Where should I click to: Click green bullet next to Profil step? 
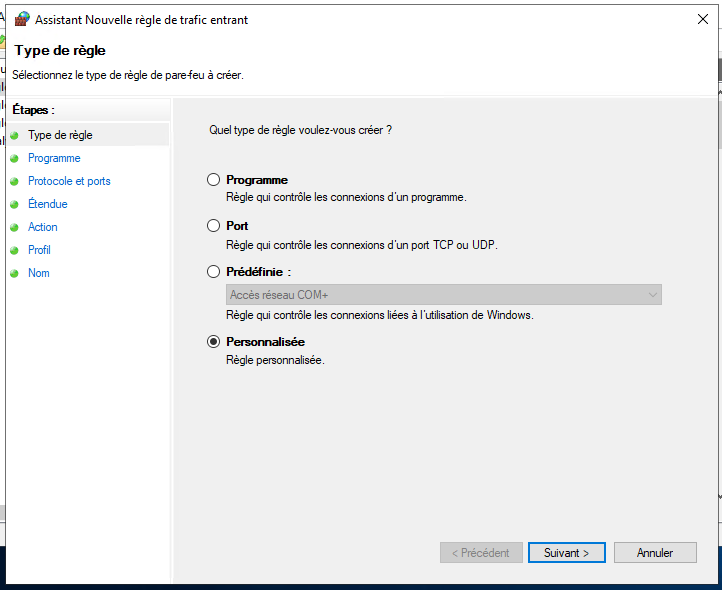coord(14,251)
